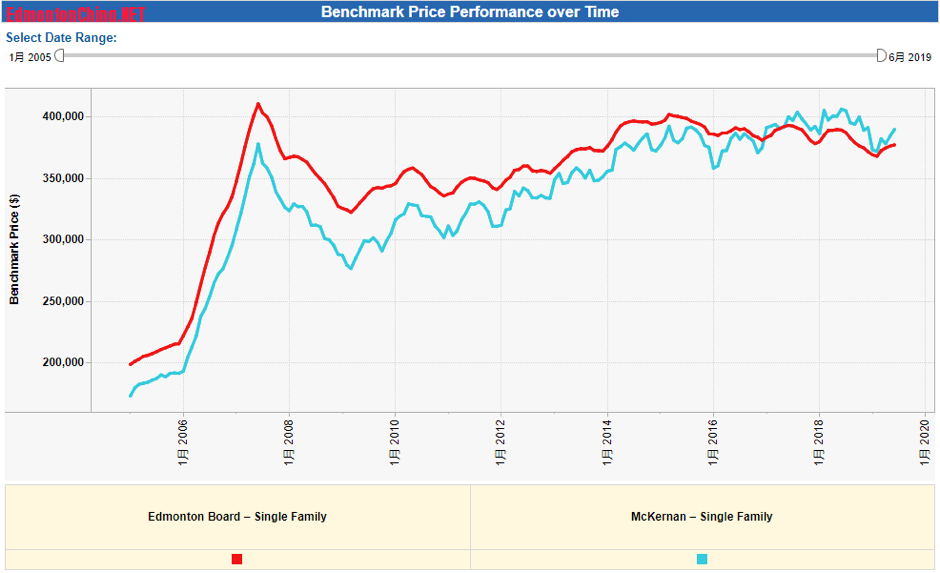The height and width of the screenshot is (573, 940).
Task: Select the Edmonton Board – Single Family legend label
Action: (237, 517)
